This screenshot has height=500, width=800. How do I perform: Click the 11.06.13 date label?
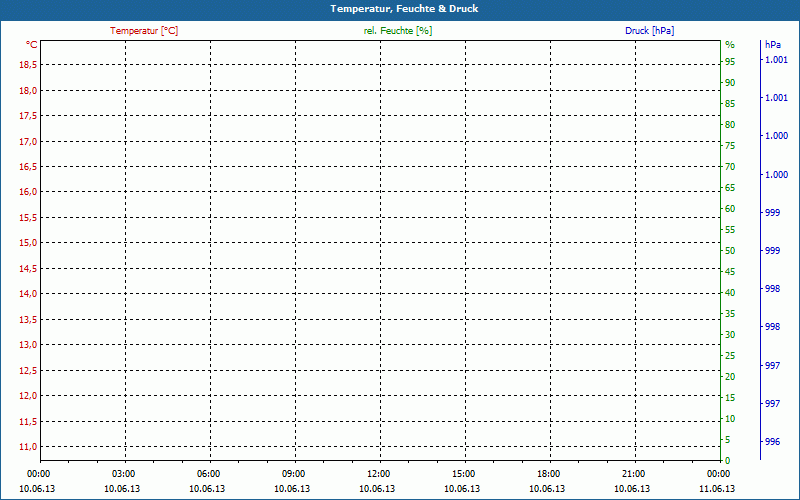[x=717, y=489]
